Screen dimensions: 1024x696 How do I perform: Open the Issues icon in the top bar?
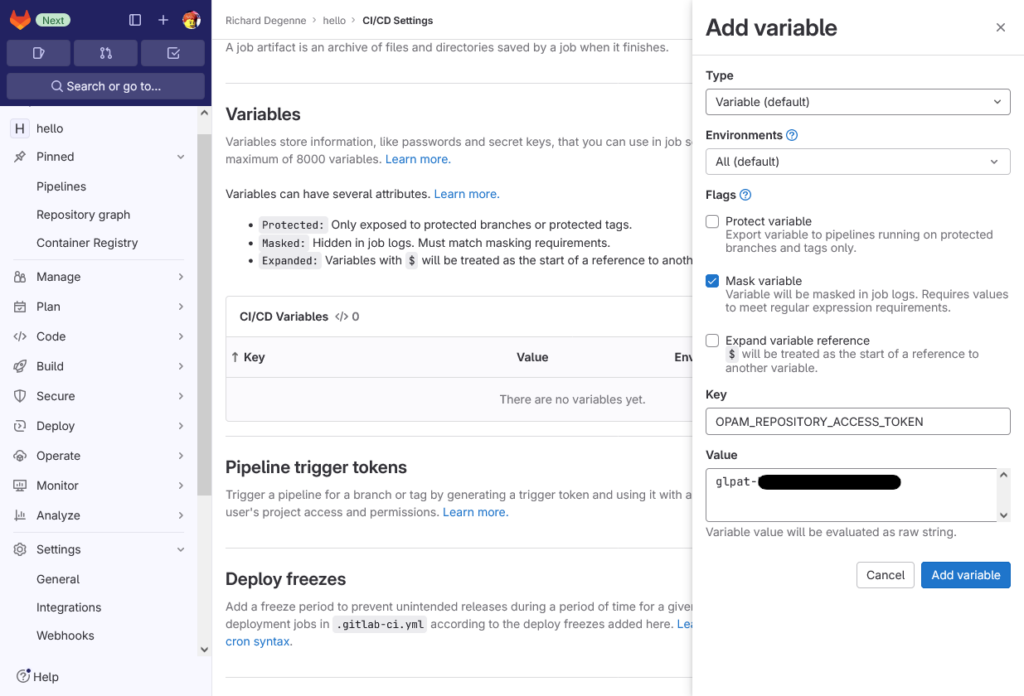(x=38, y=52)
